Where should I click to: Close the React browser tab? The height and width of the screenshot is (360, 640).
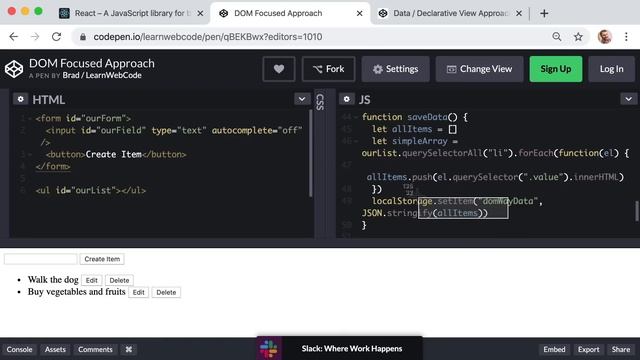200,13
